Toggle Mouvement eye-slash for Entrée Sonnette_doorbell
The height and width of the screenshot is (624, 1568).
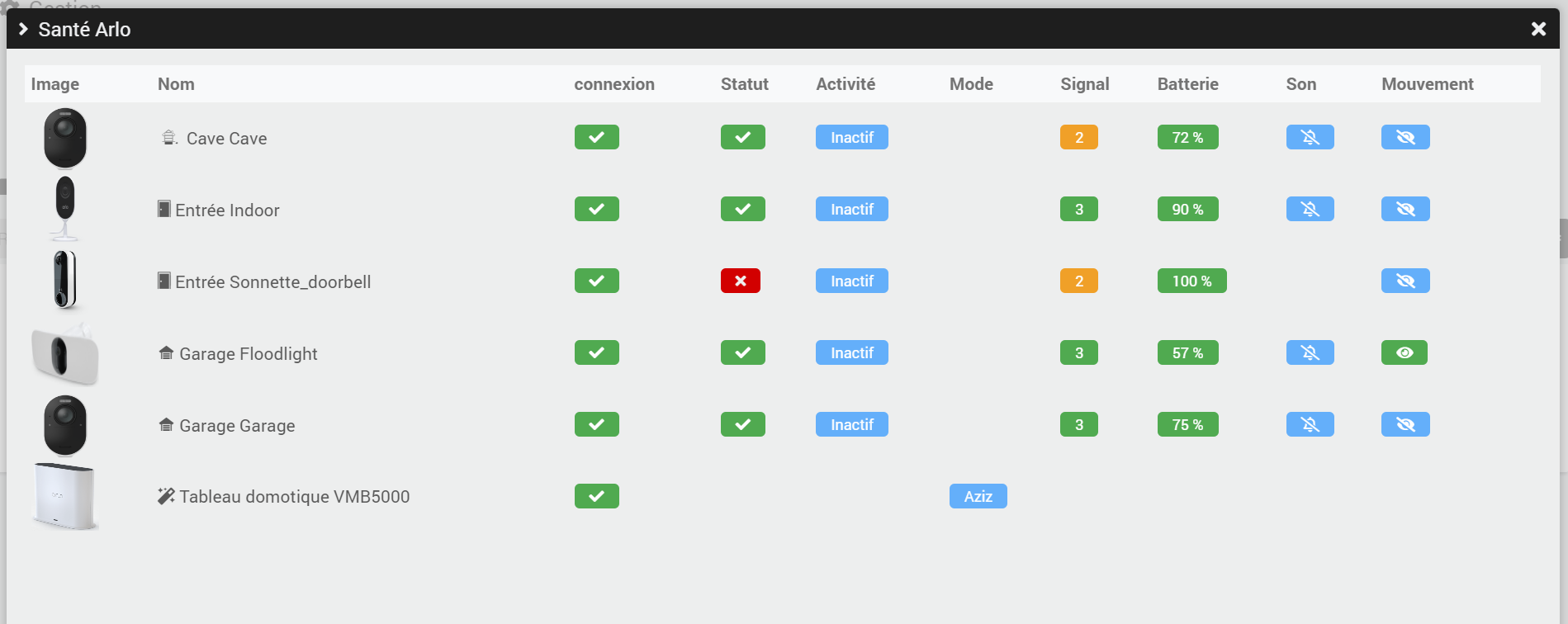click(1405, 281)
